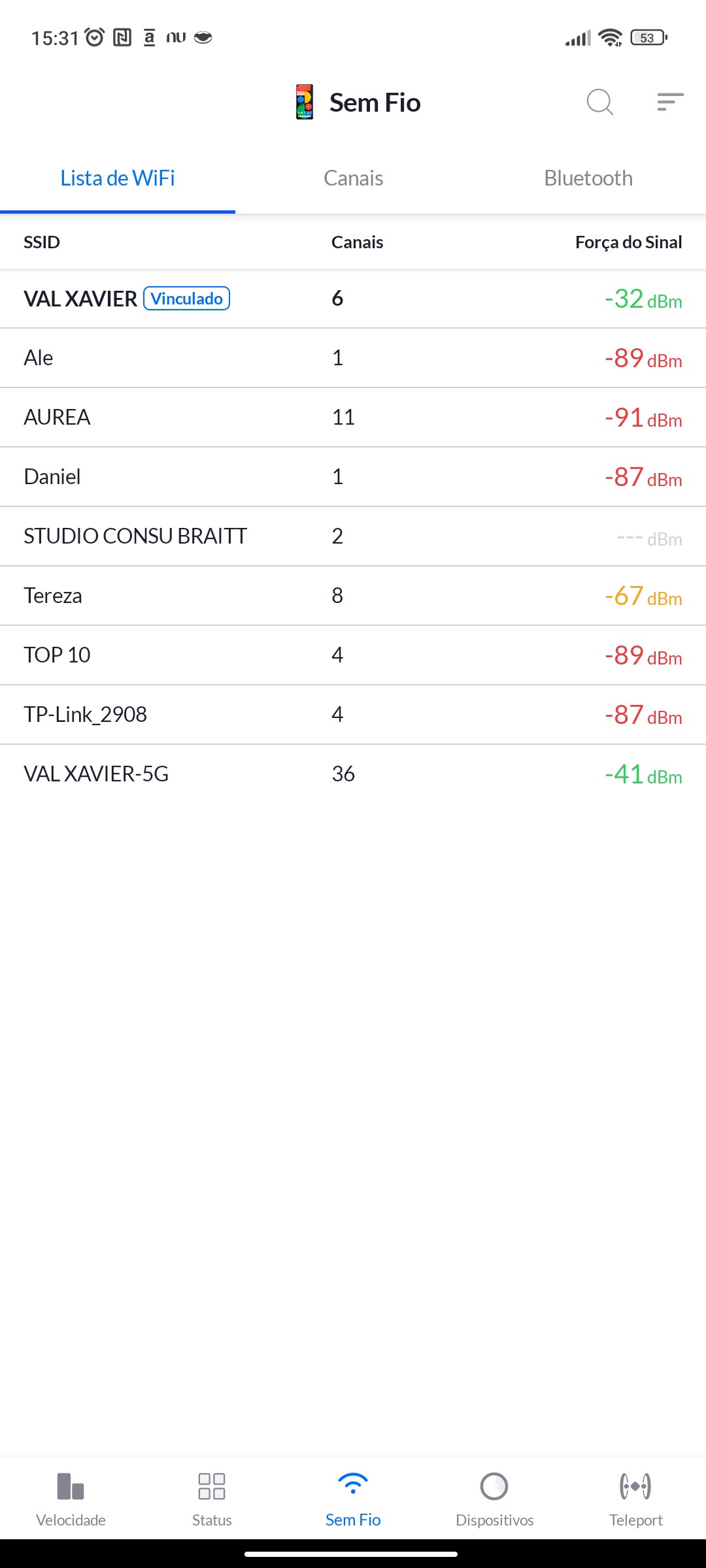Open the TP-Link_2908 network row
This screenshot has width=706, height=1568.
coord(353,715)
